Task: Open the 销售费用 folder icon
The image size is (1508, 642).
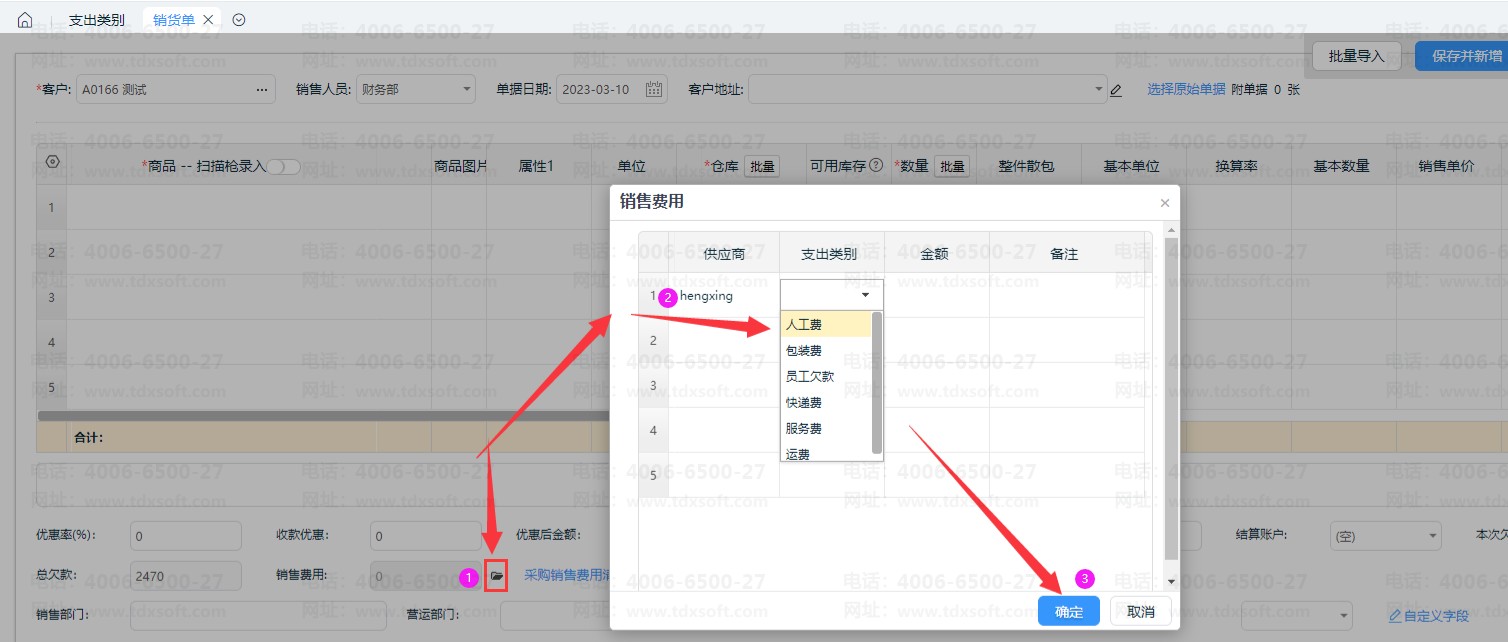Action: [x=497, y=577]
